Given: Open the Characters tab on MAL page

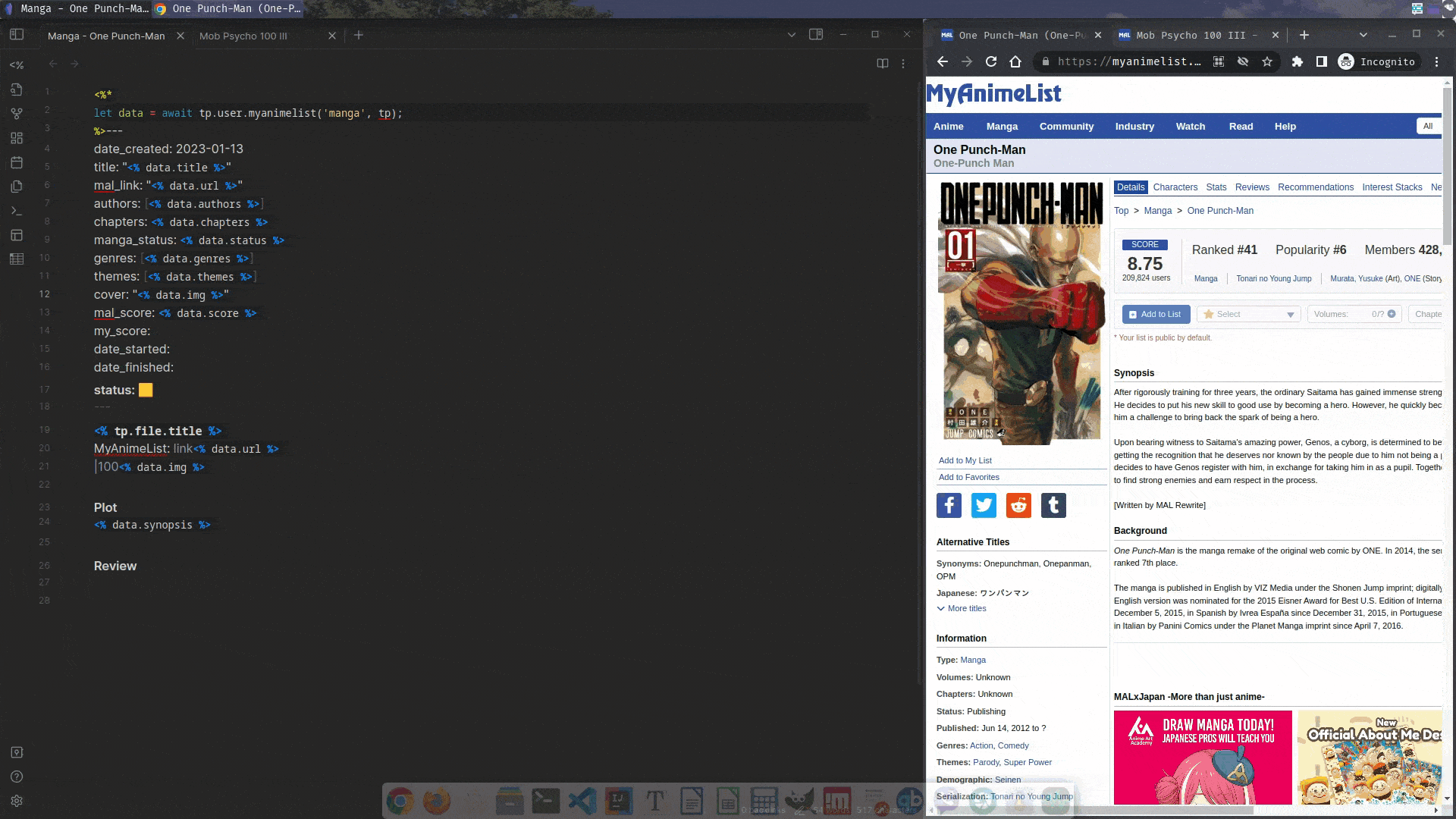Looking at the screenshot, I should click(1175, 187).
